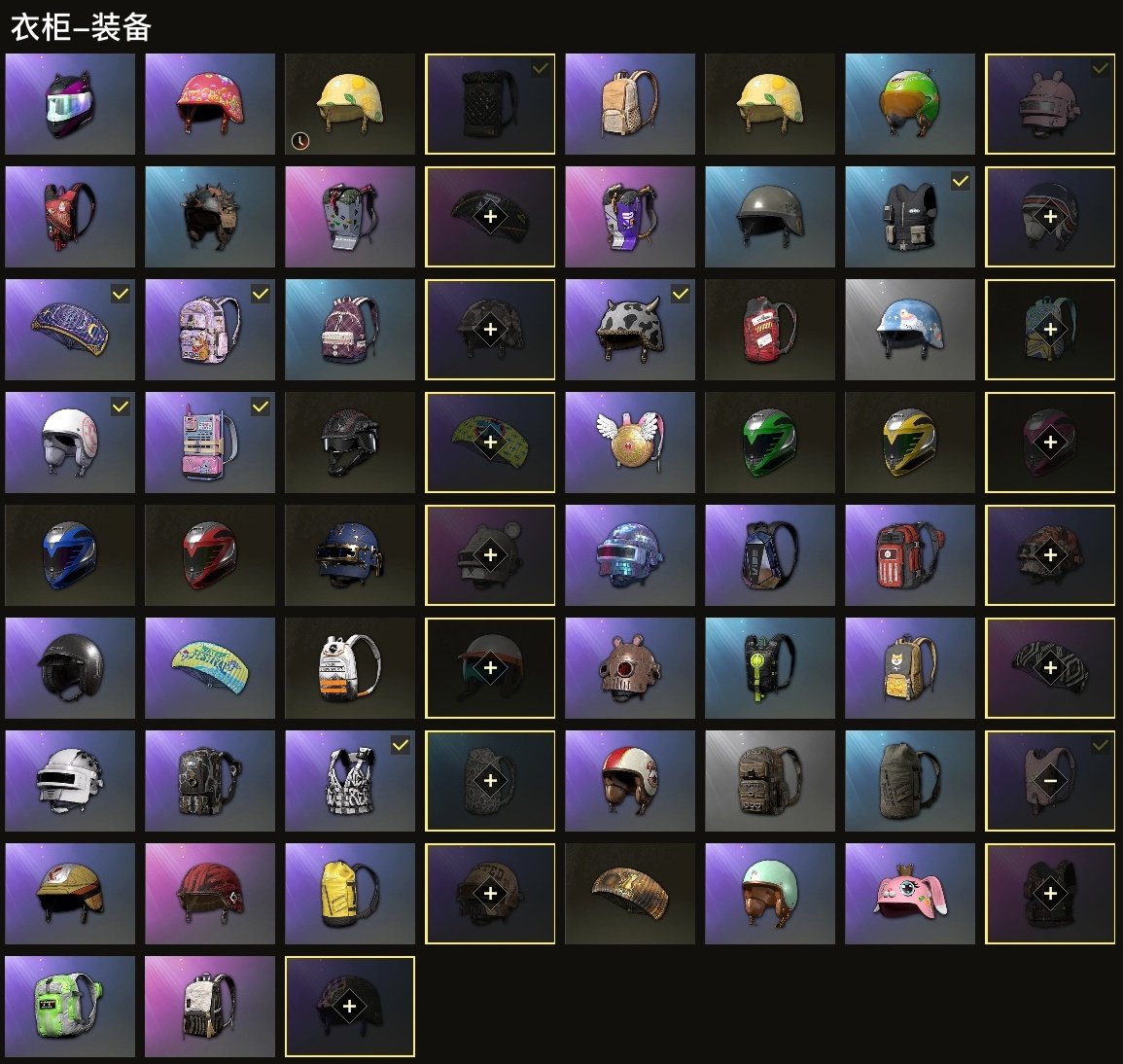Click the disco ball visor helmet
The width and height of the screenshot is (1123, 1064).
[x=629, y=555]
